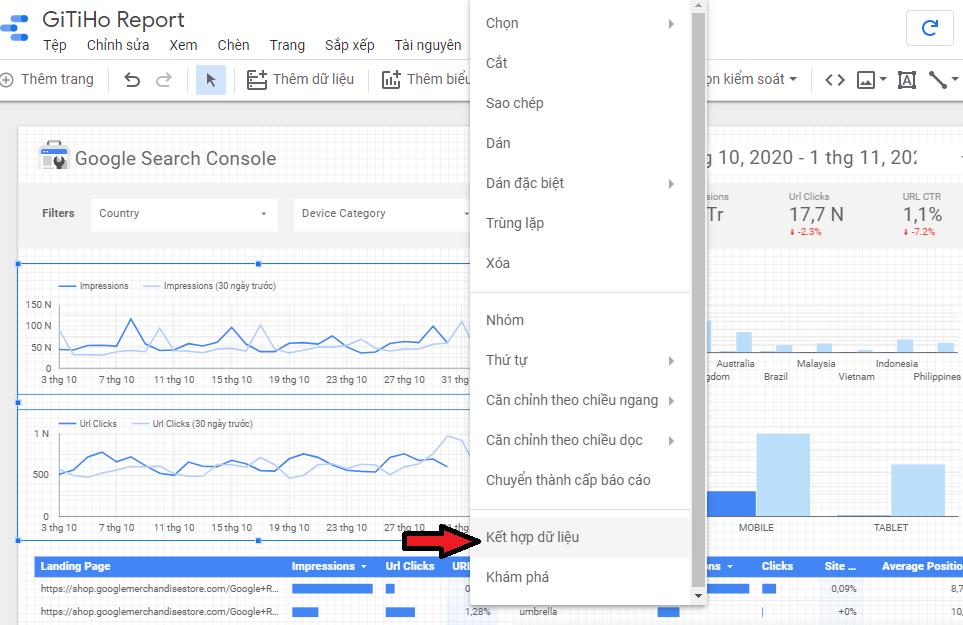Click the Redo arrow icon
Screen dimensions: 963x625
point(163,80)
